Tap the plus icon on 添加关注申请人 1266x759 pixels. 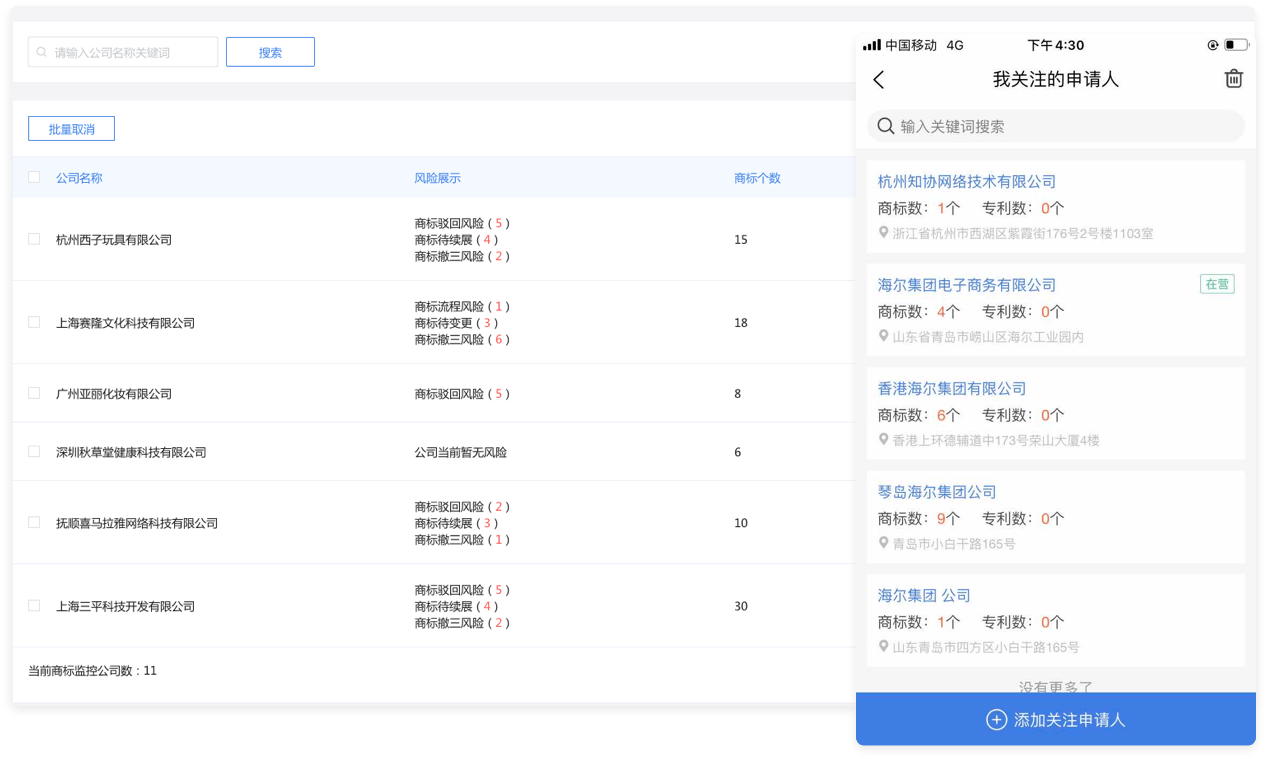point(996,720)
